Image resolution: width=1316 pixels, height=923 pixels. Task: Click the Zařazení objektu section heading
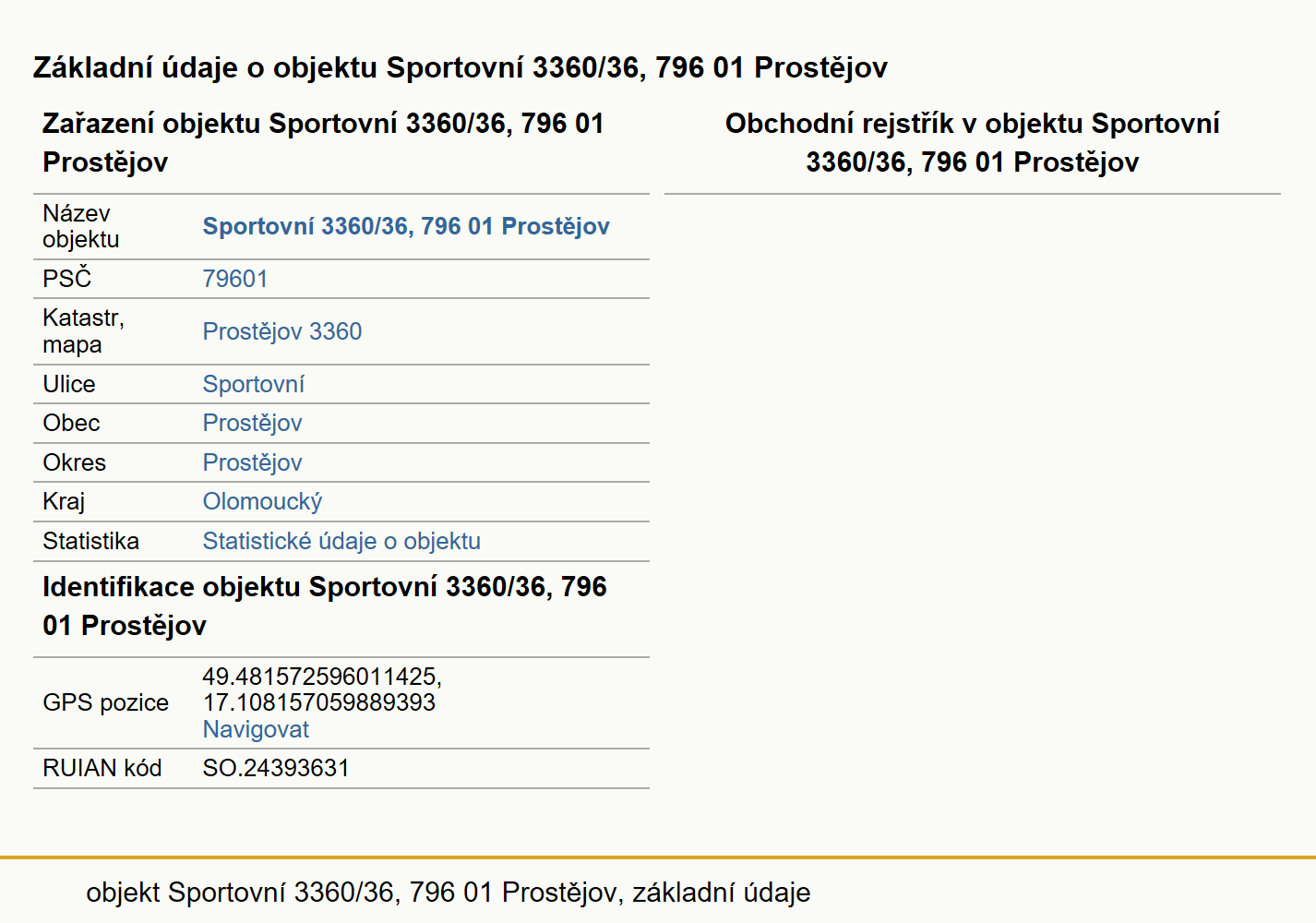(x=323, y=143)
